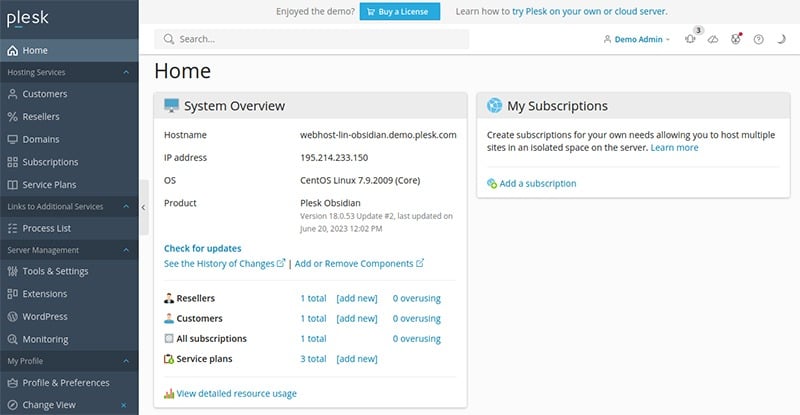Open the Home sidebar item
Image resolution: width=800 pixels, height=415 pixels.
coord(69,50)
